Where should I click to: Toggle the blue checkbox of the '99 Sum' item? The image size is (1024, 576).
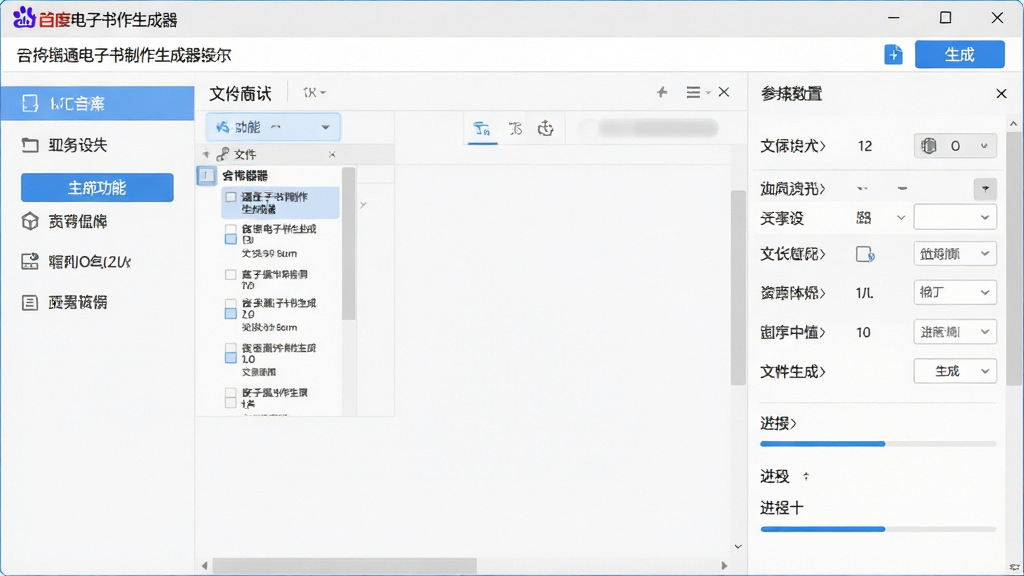(231, 239)
